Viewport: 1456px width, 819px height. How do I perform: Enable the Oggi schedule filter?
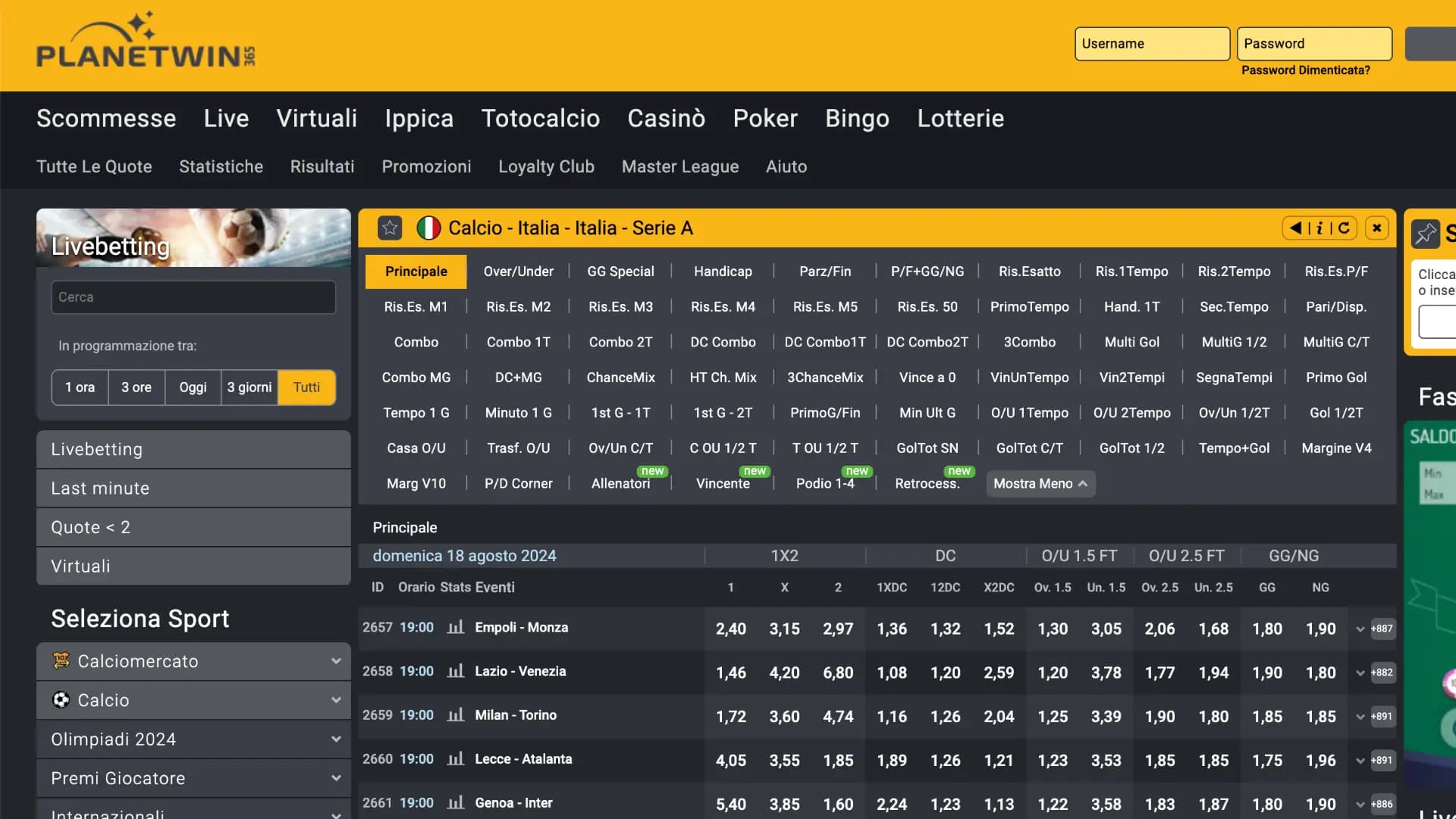(192, 387)
